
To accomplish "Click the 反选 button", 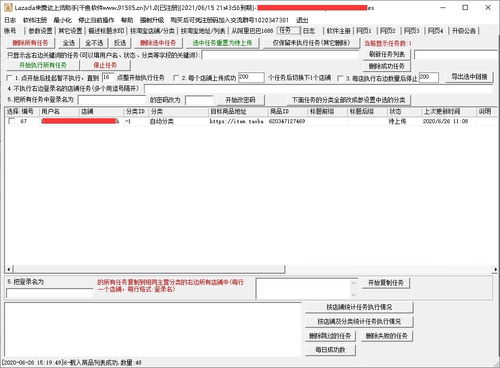I will click(x=120, y=43).
